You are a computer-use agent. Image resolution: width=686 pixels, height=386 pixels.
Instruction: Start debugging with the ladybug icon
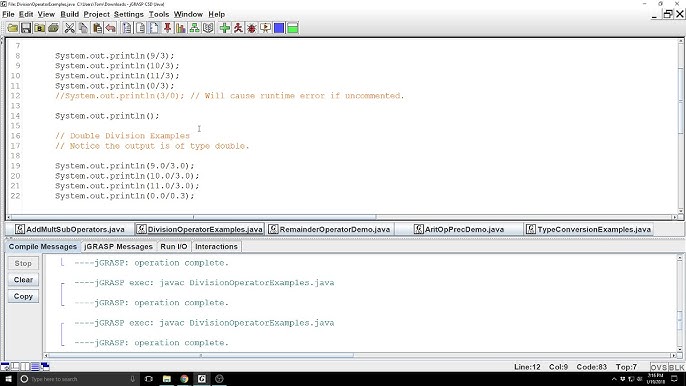coord(252,28)
